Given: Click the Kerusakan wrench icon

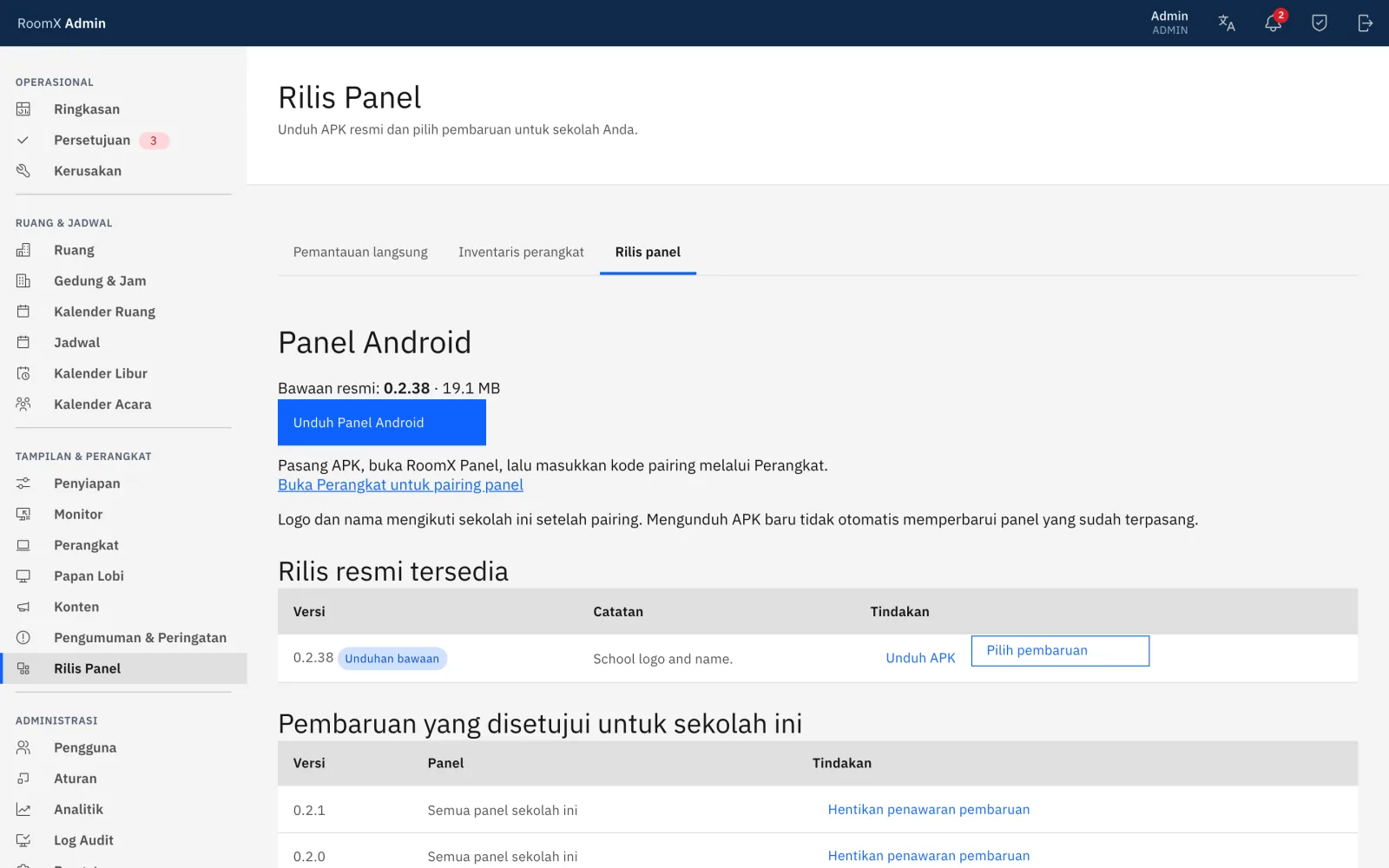Looking at the screenshot, I should tap(23, 171).
